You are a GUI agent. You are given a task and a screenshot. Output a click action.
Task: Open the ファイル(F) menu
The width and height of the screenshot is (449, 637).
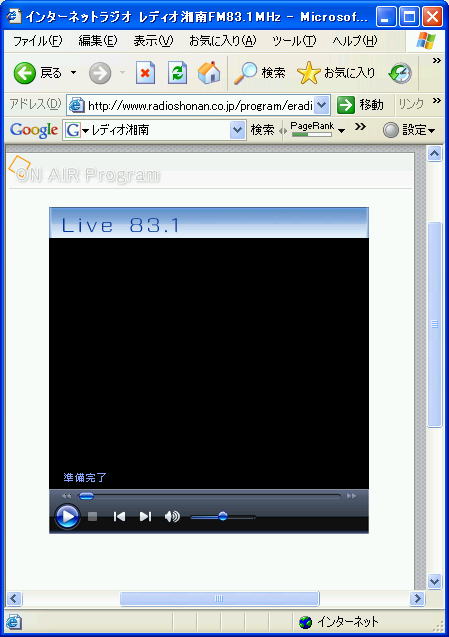(38, 41)
